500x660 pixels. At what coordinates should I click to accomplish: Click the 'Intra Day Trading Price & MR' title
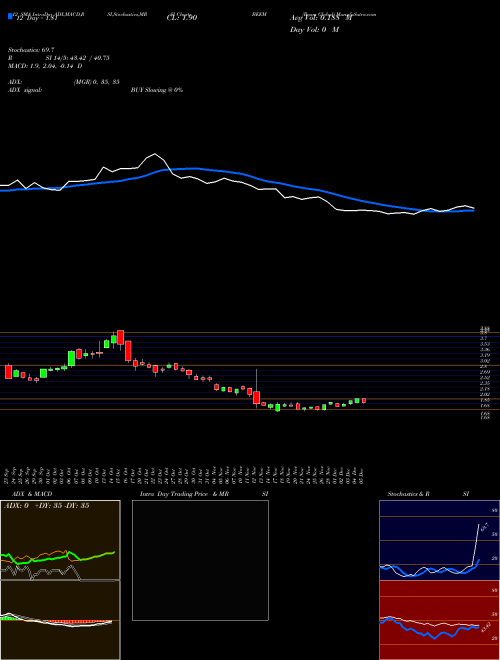click(x=184, y=494)
